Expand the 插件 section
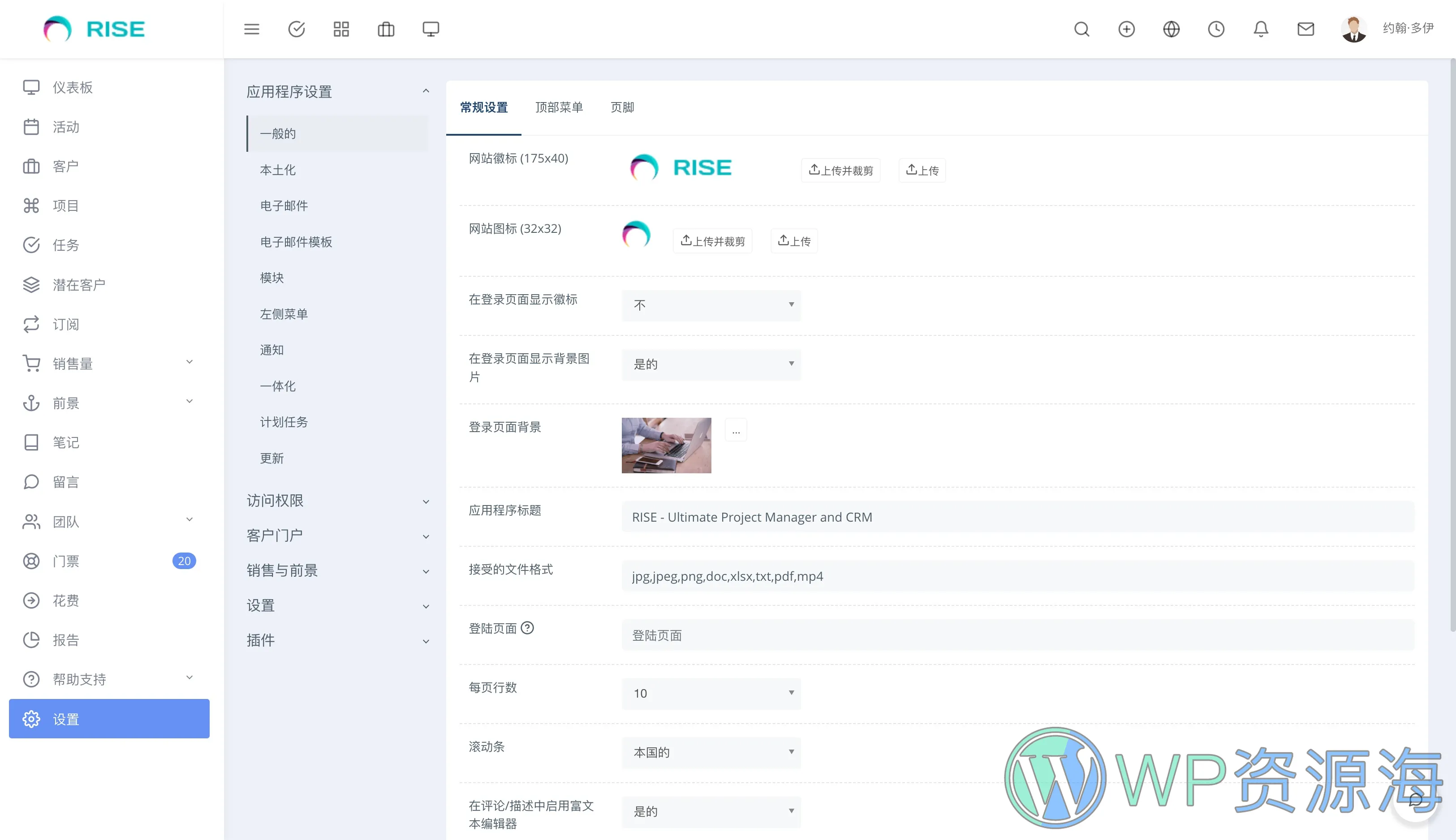 tap(338, 640)
